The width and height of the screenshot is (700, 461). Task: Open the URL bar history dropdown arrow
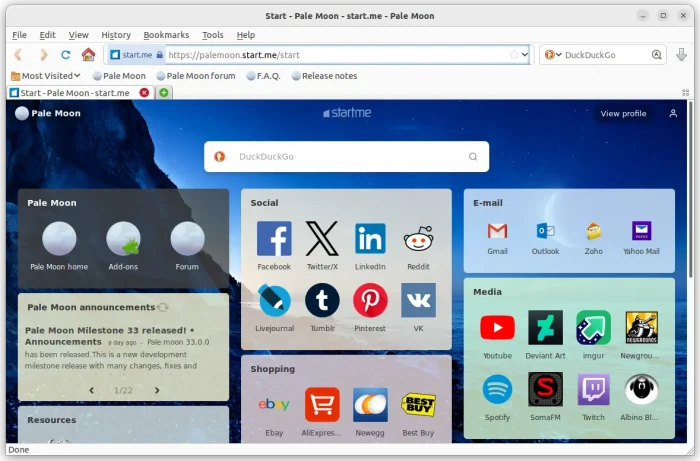click(525, 55)
